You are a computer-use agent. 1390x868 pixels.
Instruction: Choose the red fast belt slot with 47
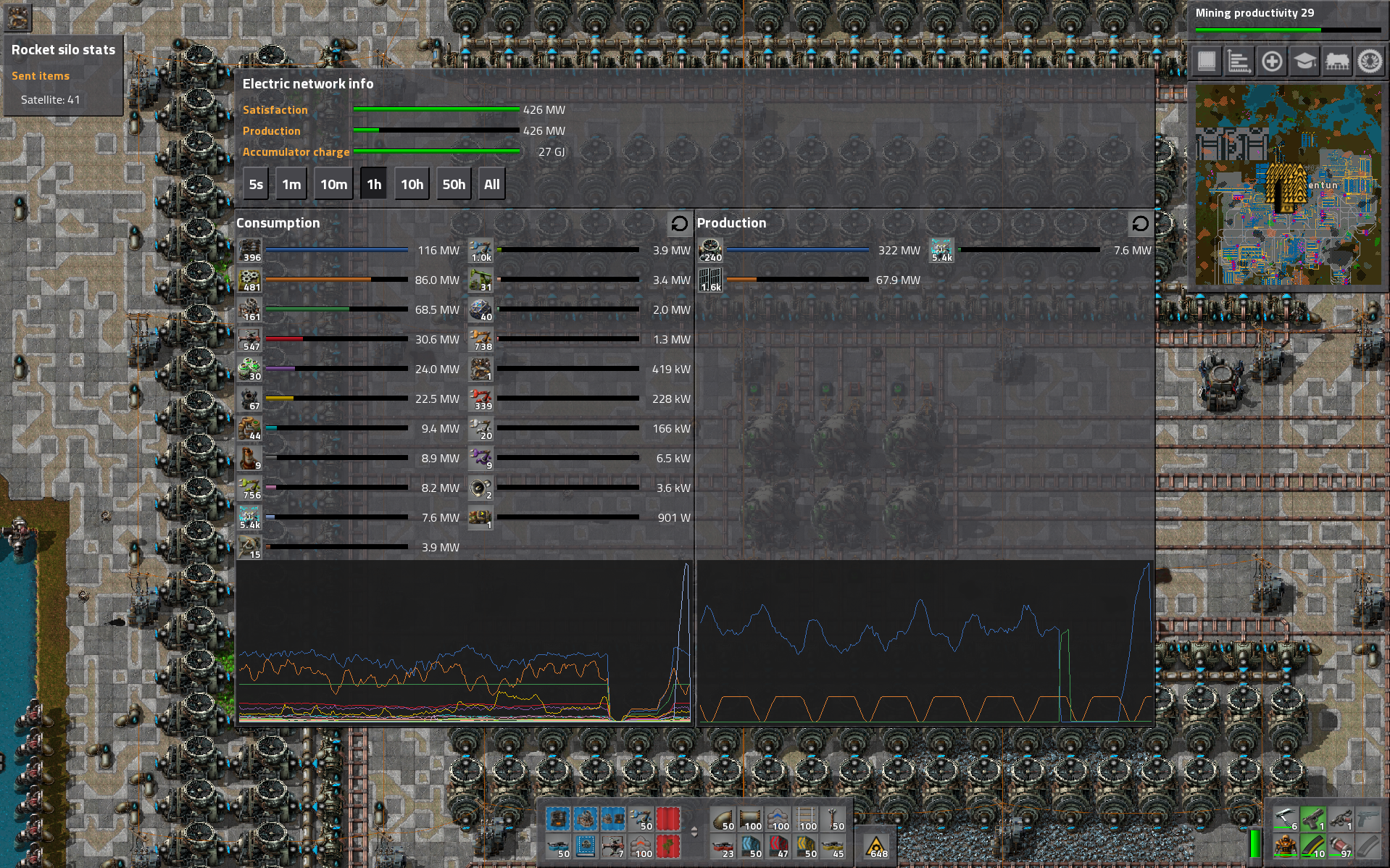(x=778, y=847)
